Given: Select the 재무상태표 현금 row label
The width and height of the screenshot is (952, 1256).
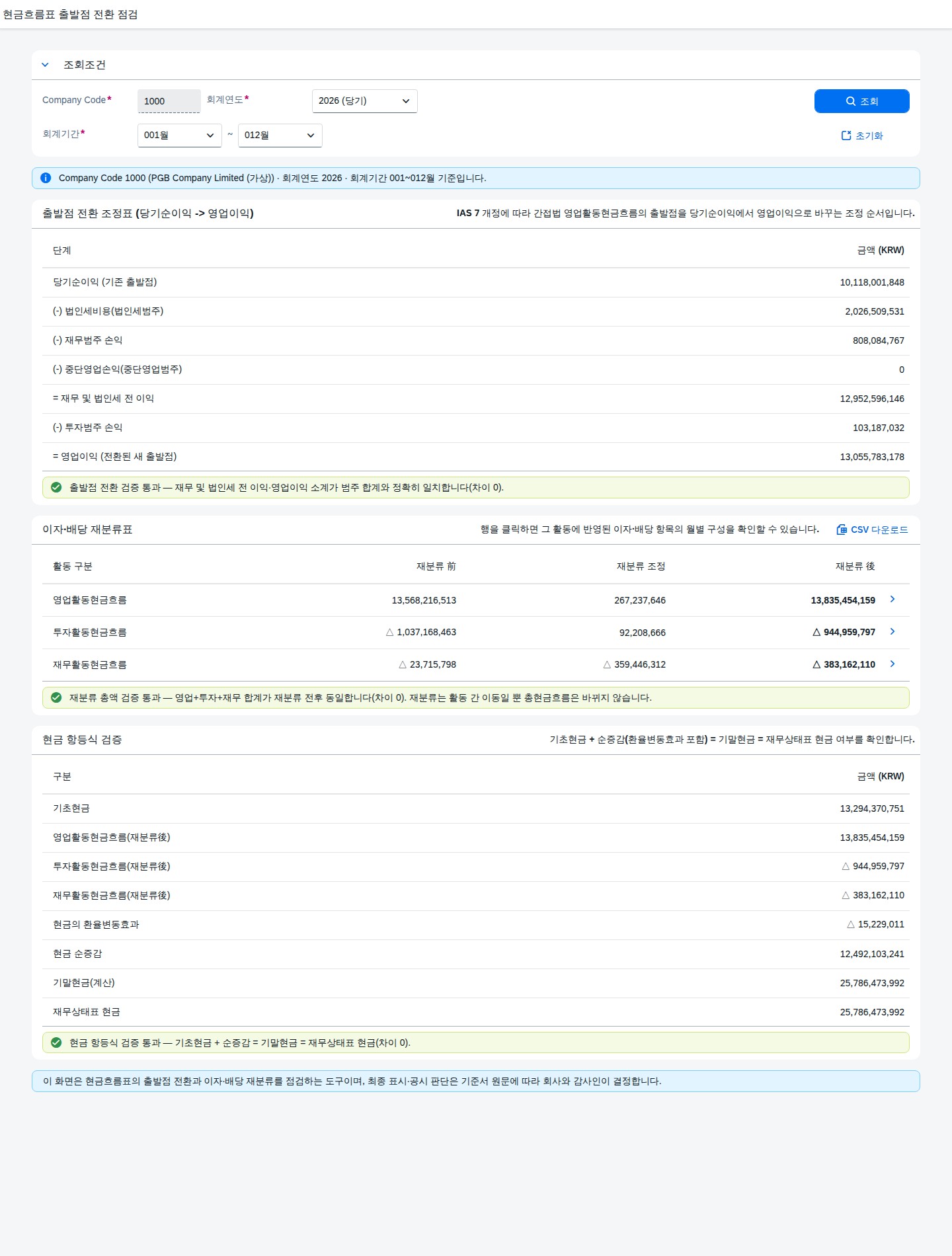Looking at the screenshot, I should pos(87,1012).
